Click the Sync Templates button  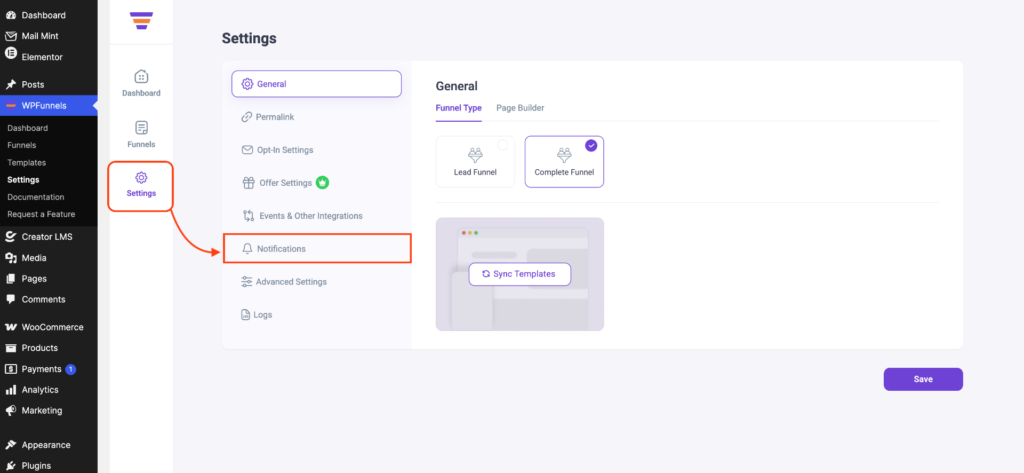520,274
